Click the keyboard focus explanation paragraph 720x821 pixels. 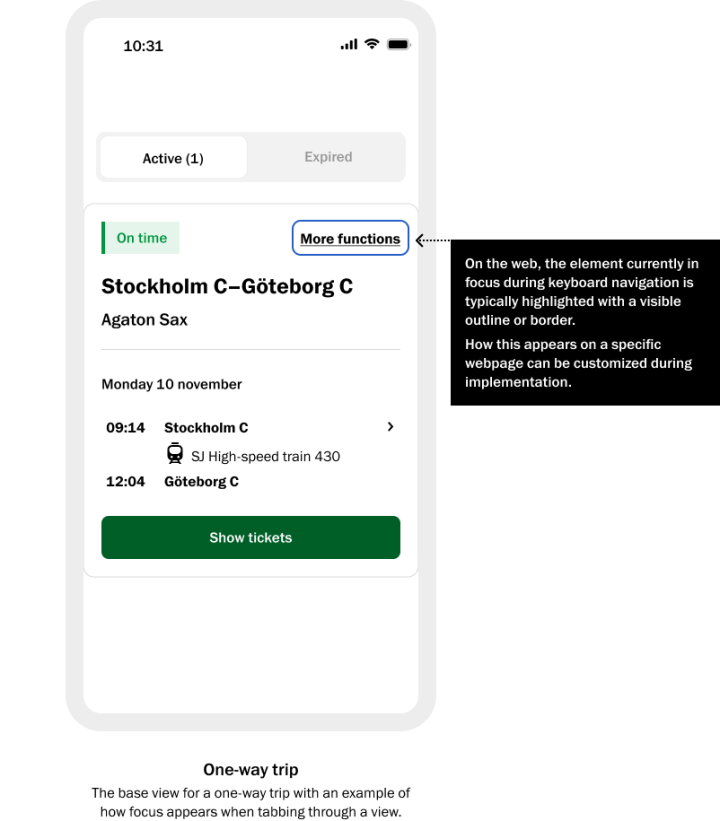[581, 292]
